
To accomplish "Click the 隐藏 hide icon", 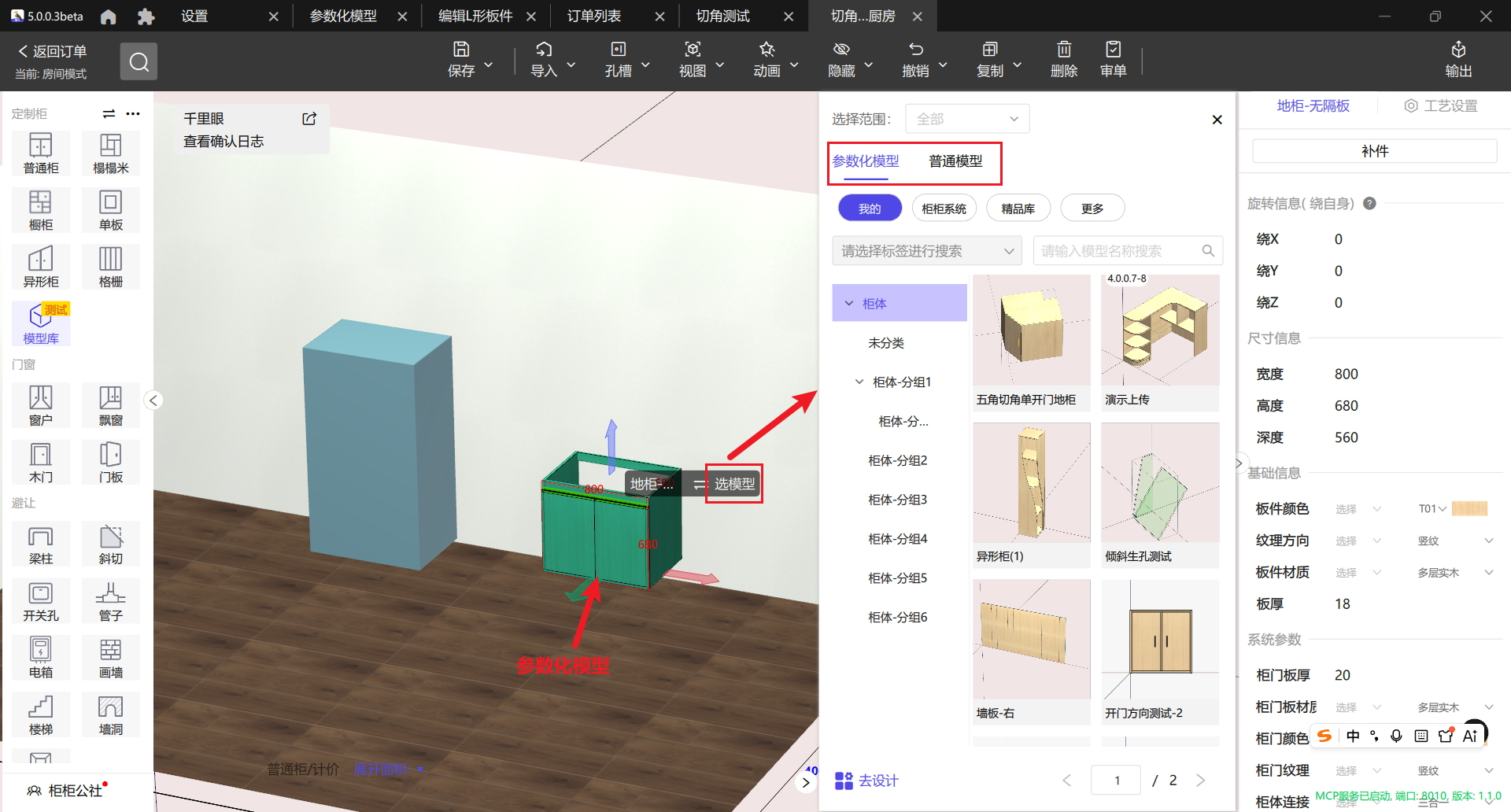I will (841, 50).
